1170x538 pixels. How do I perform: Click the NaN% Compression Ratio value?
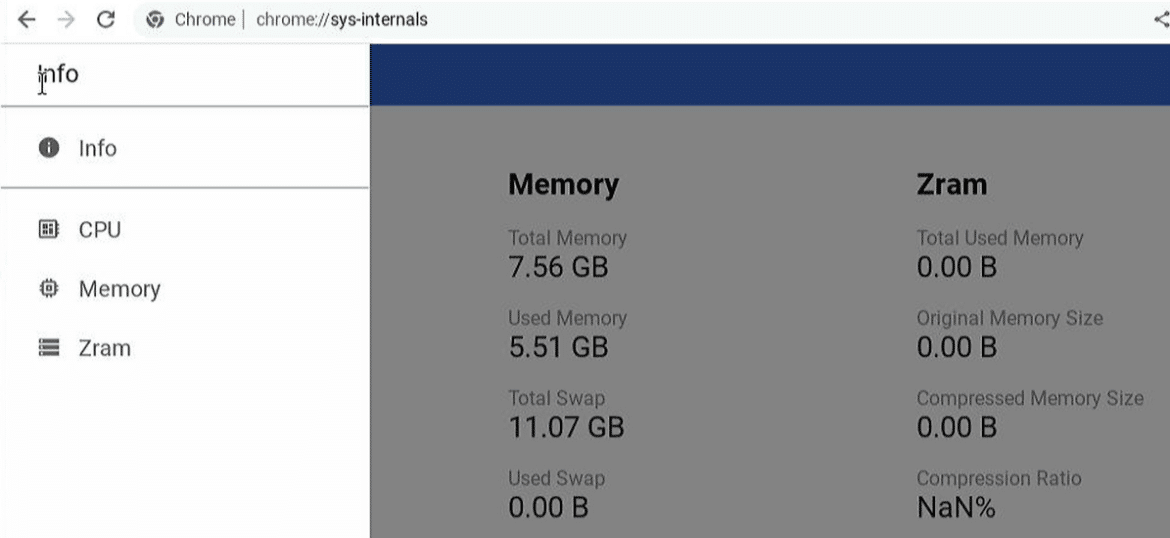click(x=956, y=508)
